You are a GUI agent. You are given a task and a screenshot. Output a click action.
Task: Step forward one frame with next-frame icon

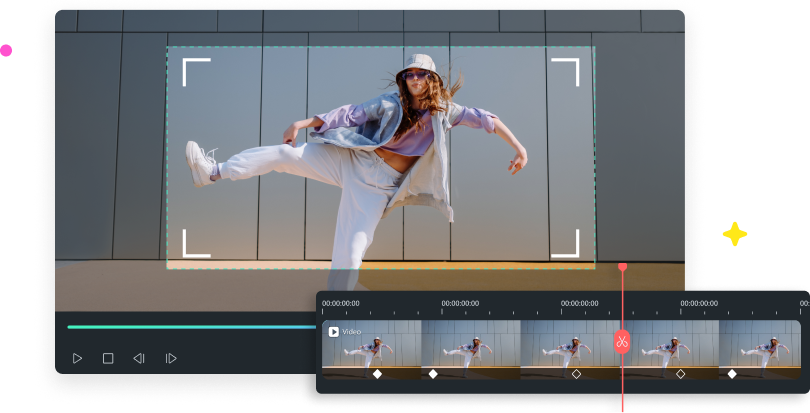tap(171, 358)
